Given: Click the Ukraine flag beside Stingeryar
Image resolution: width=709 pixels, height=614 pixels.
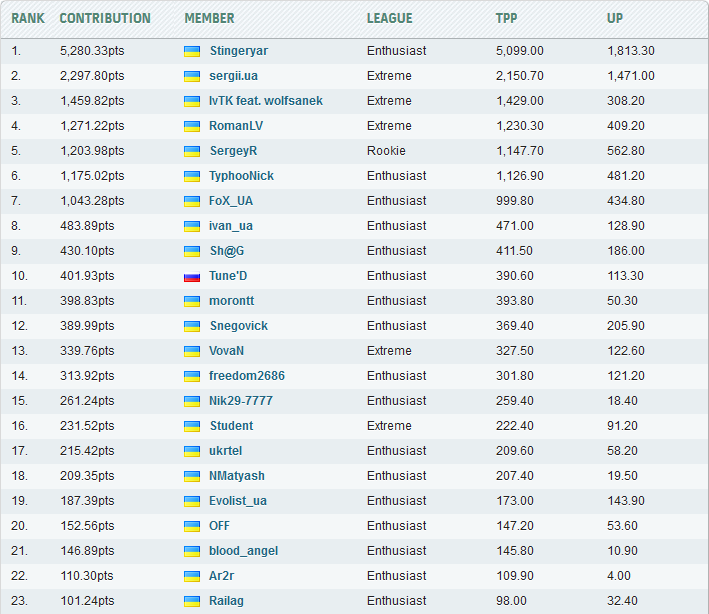Looking at the screenshot, I should [x=192, y=51].
